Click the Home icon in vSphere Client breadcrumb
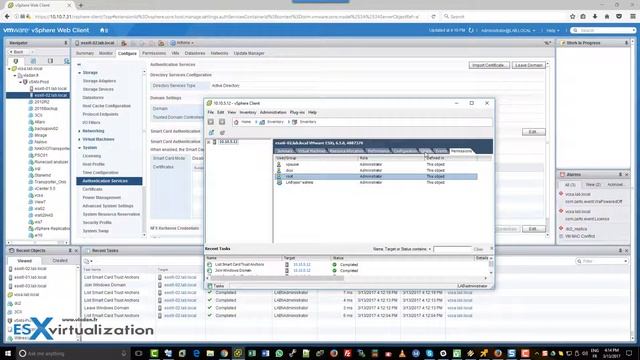The height and width of the screenshot is (360, 640). (x=236, y=122)
